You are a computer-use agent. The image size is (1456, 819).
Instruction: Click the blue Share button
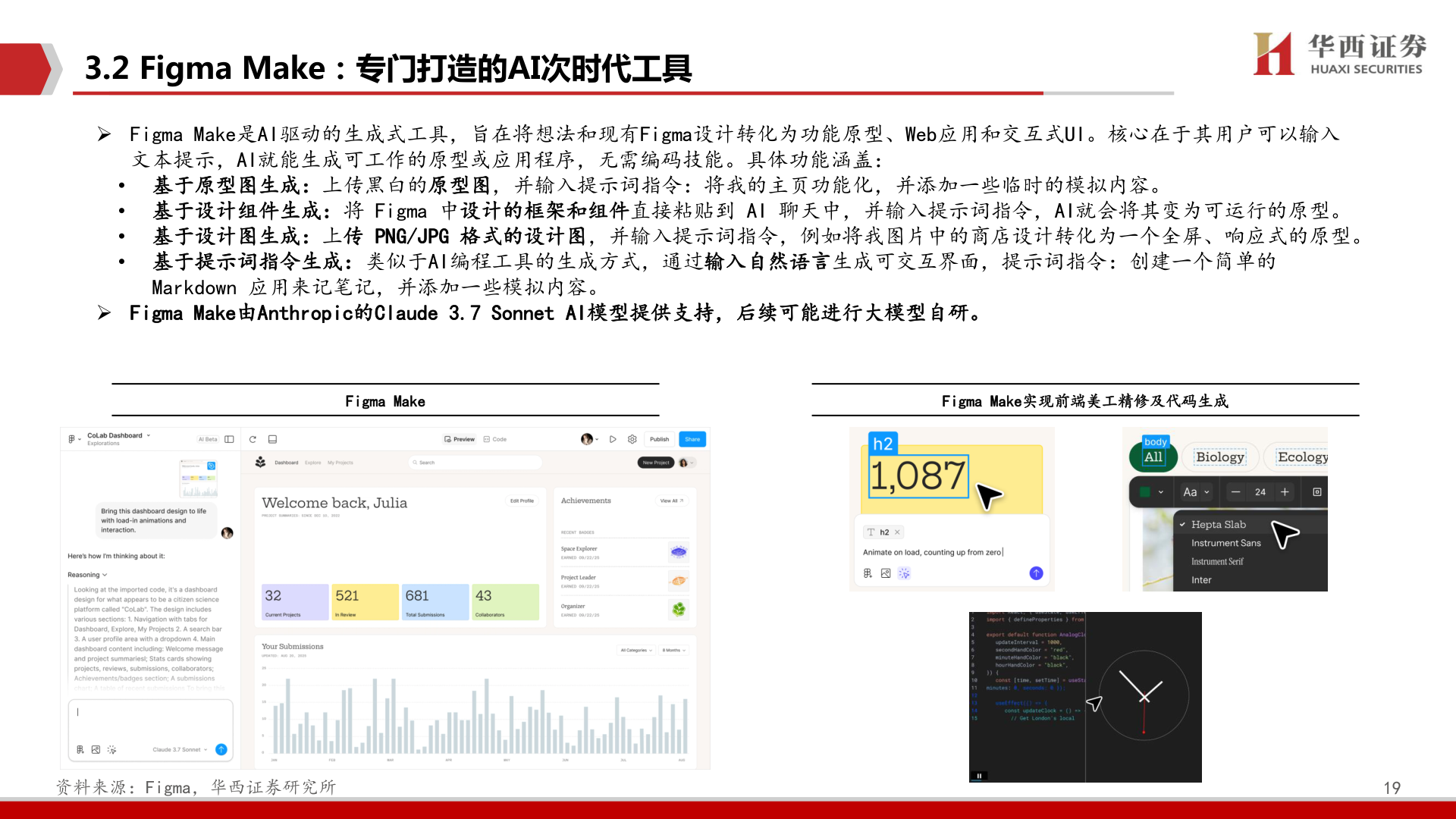click(692, 439)
